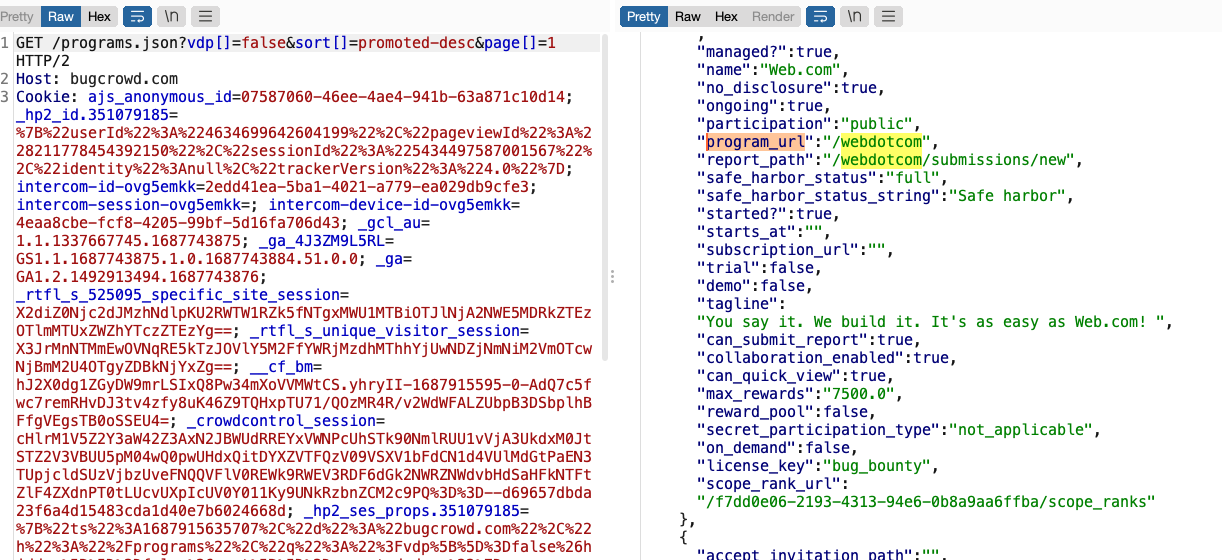
Task: Click the ajs_anonymous_id cookie value
Action: click(x=402, y=97)
